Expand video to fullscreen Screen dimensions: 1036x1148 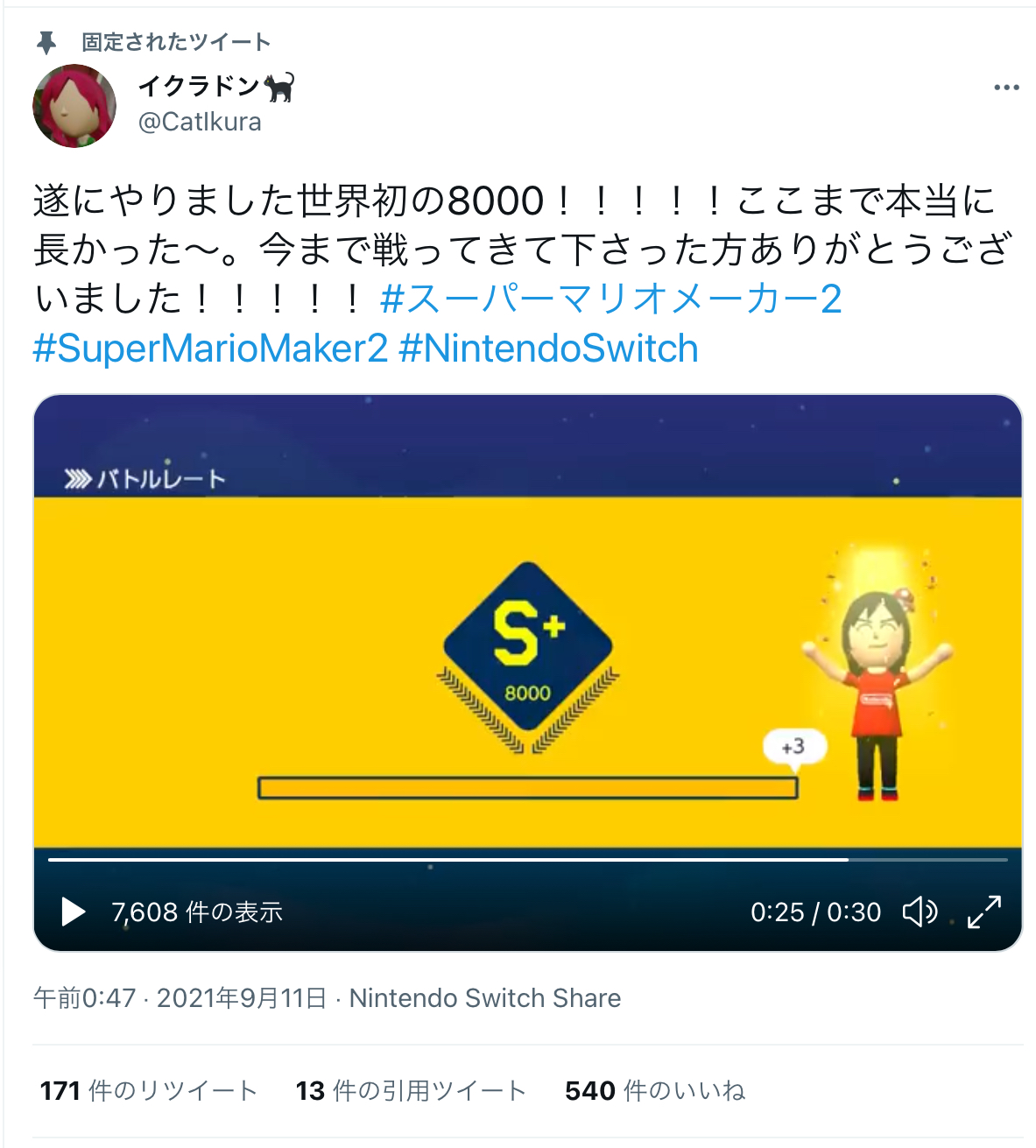(x=984, y=912)
